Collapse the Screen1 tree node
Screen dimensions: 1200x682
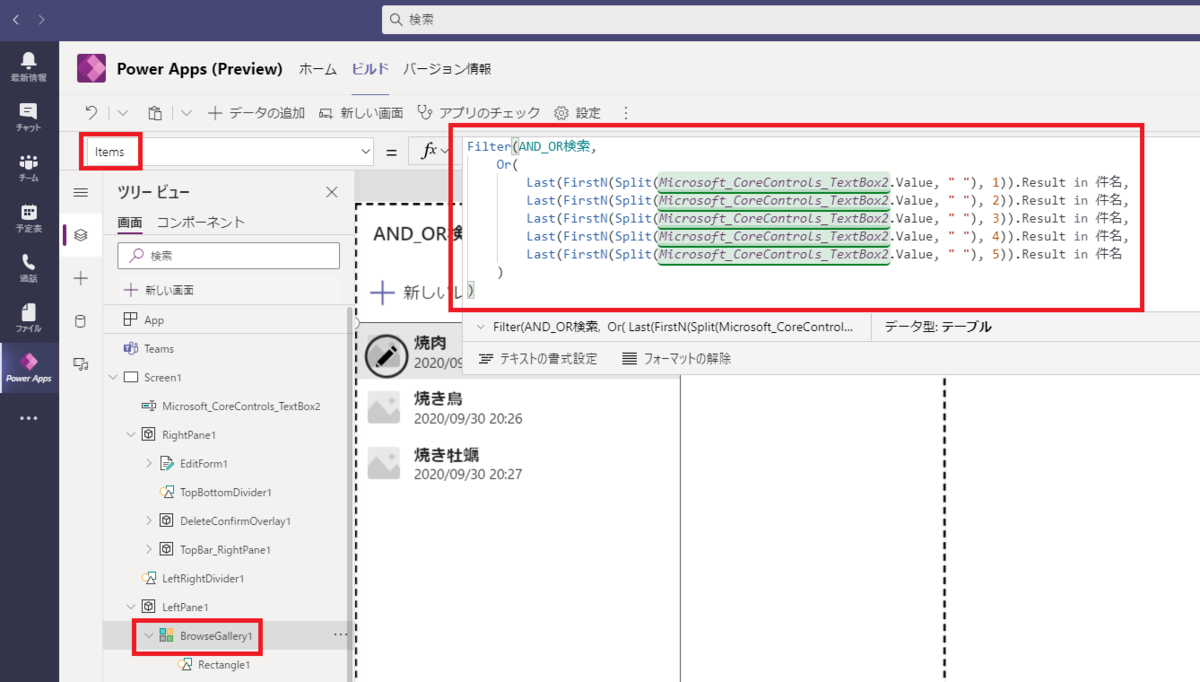pos(112,377)
